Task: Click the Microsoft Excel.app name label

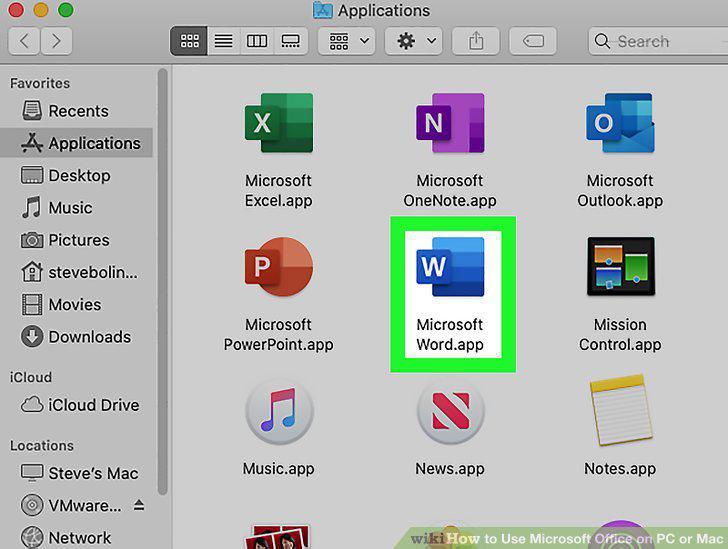Action: 279,190
